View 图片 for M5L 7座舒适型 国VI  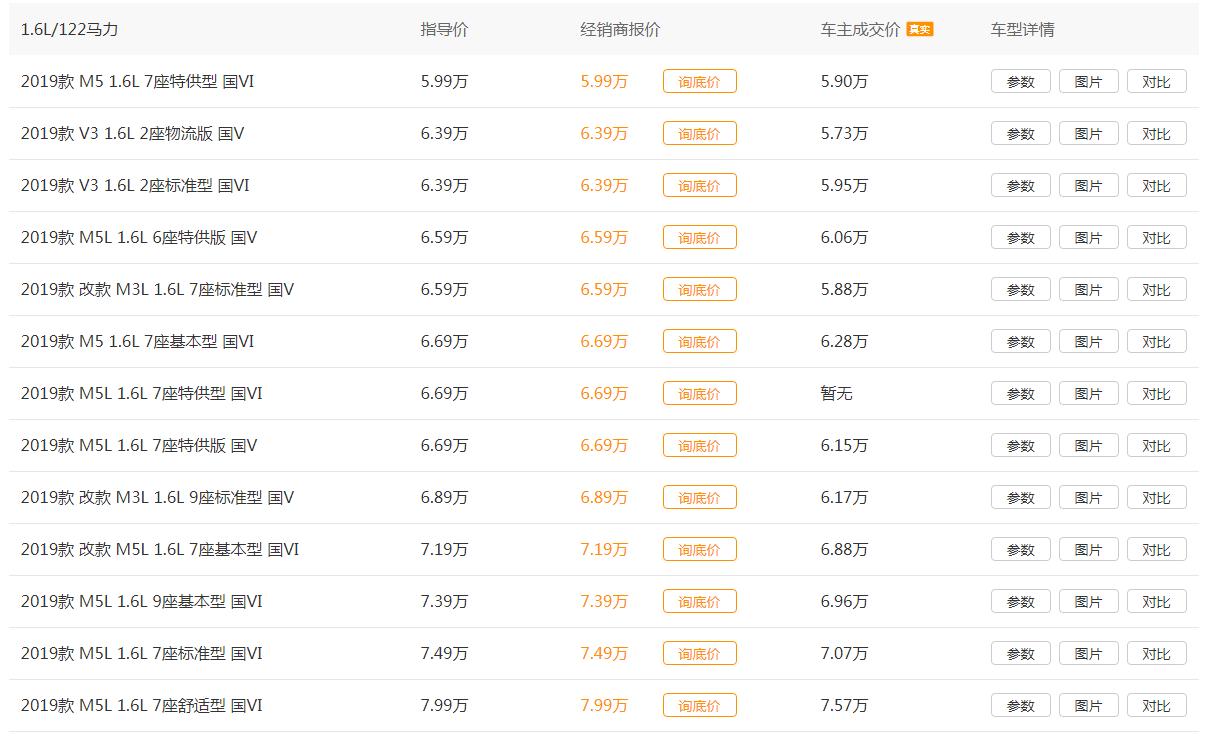click(x=1088, y=706)
